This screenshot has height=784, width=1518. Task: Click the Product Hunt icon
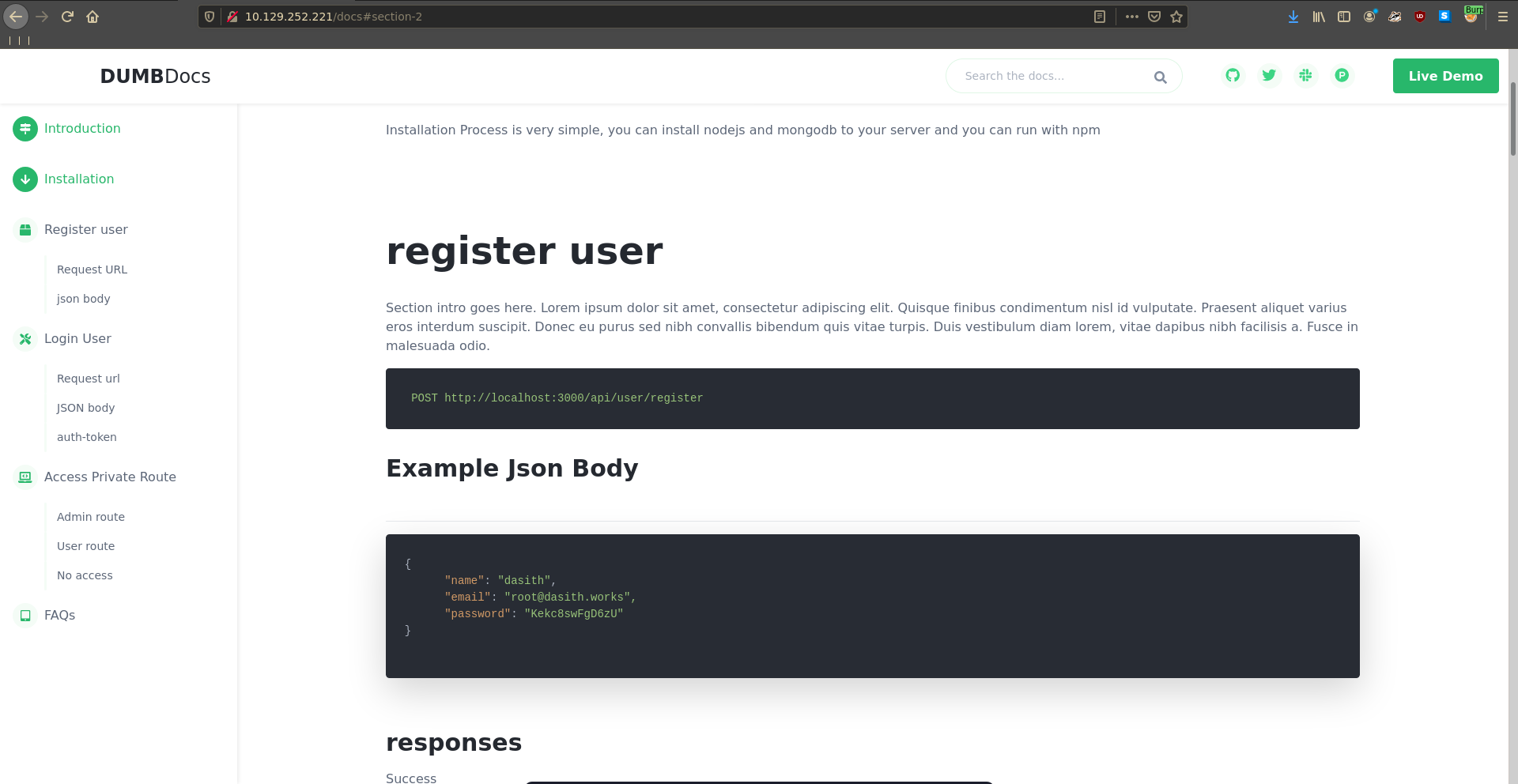click(x=1342, y=75)
